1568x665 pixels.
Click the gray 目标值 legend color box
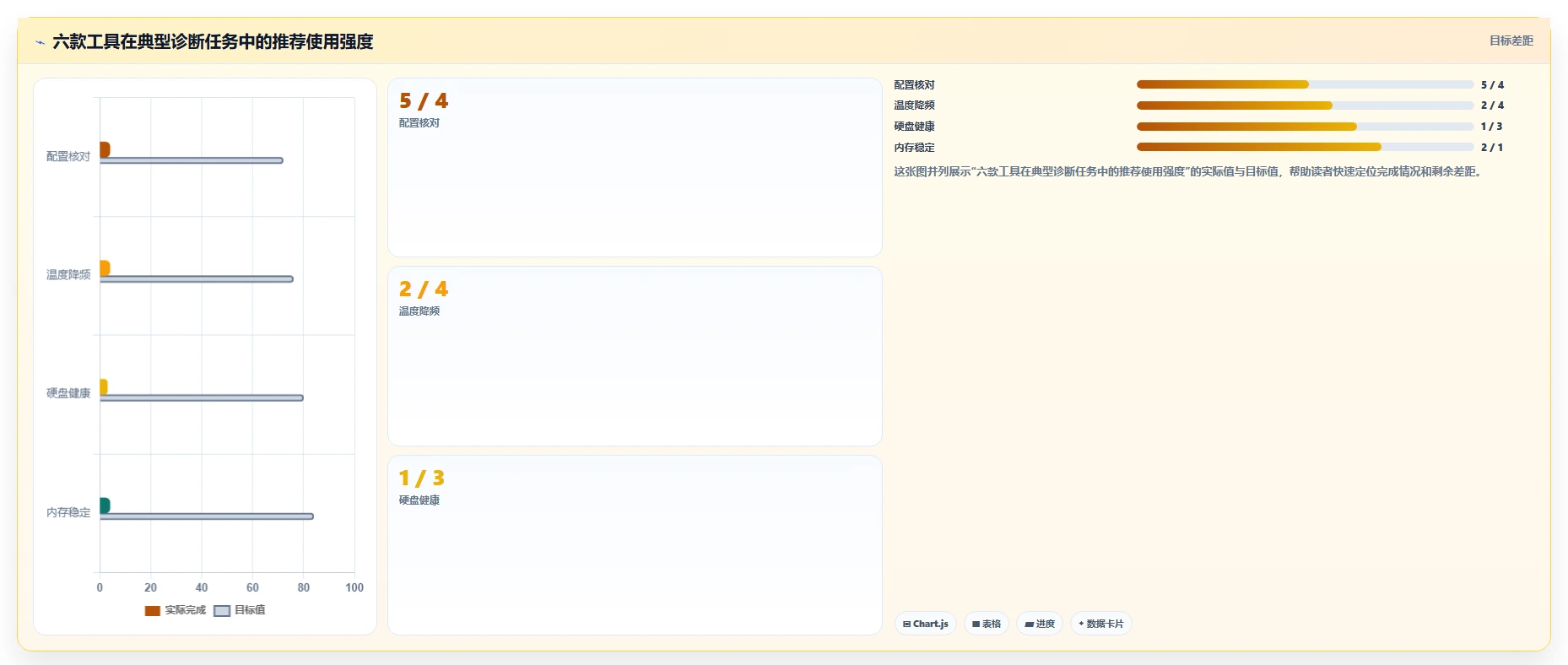[222, 611]
